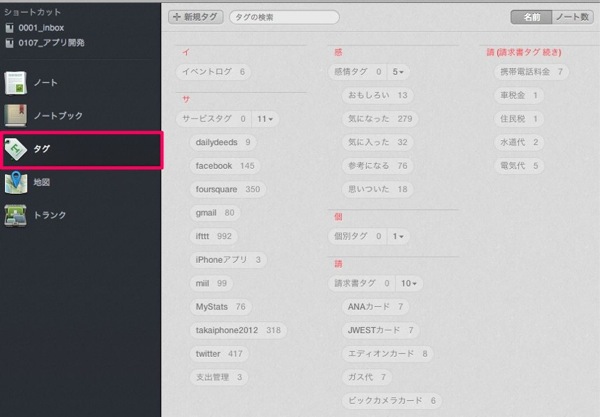600x417 pixels.
Task: Open the Atlas map icon
Action: pos(16,182)
